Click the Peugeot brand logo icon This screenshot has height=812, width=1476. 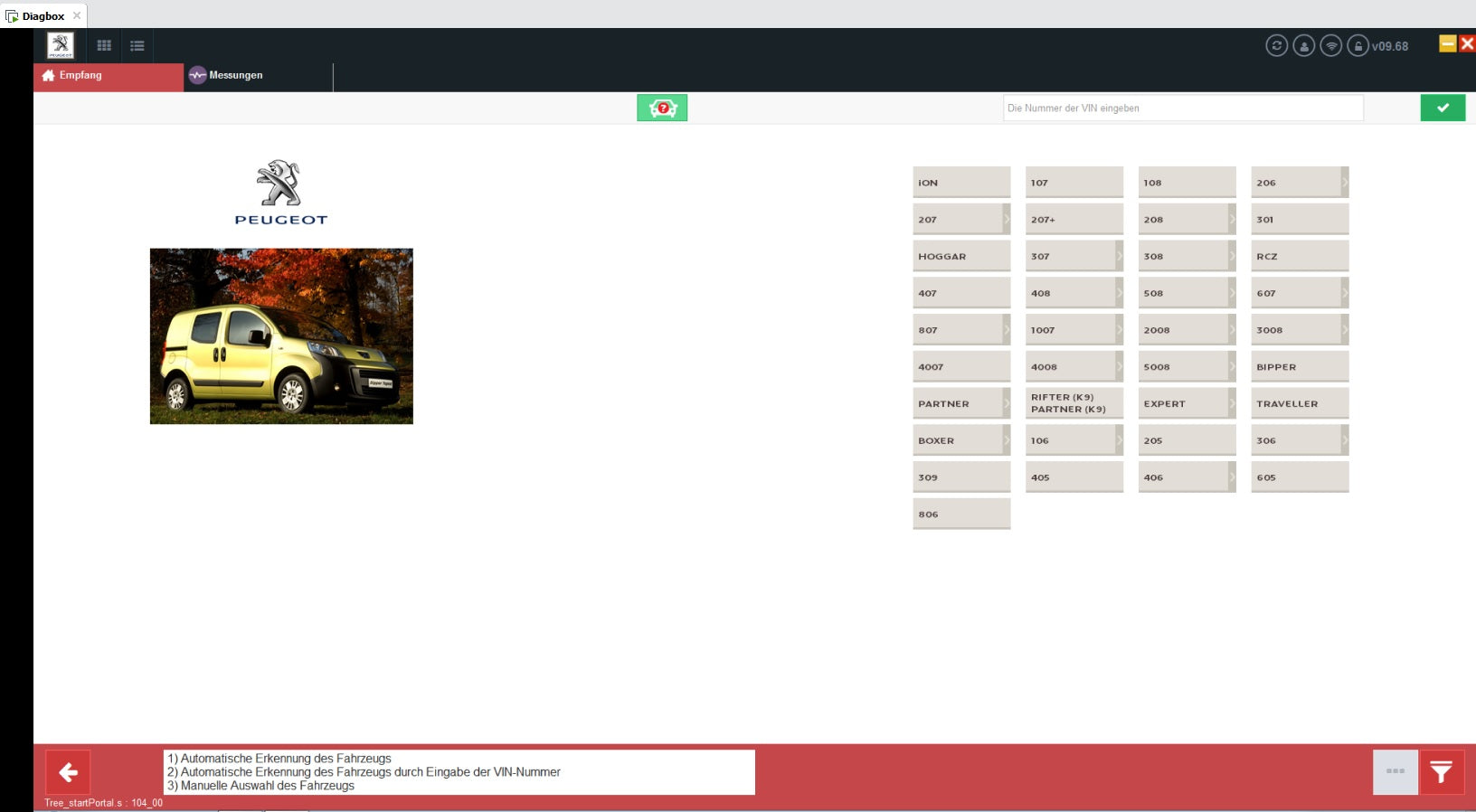pos(61,45)
